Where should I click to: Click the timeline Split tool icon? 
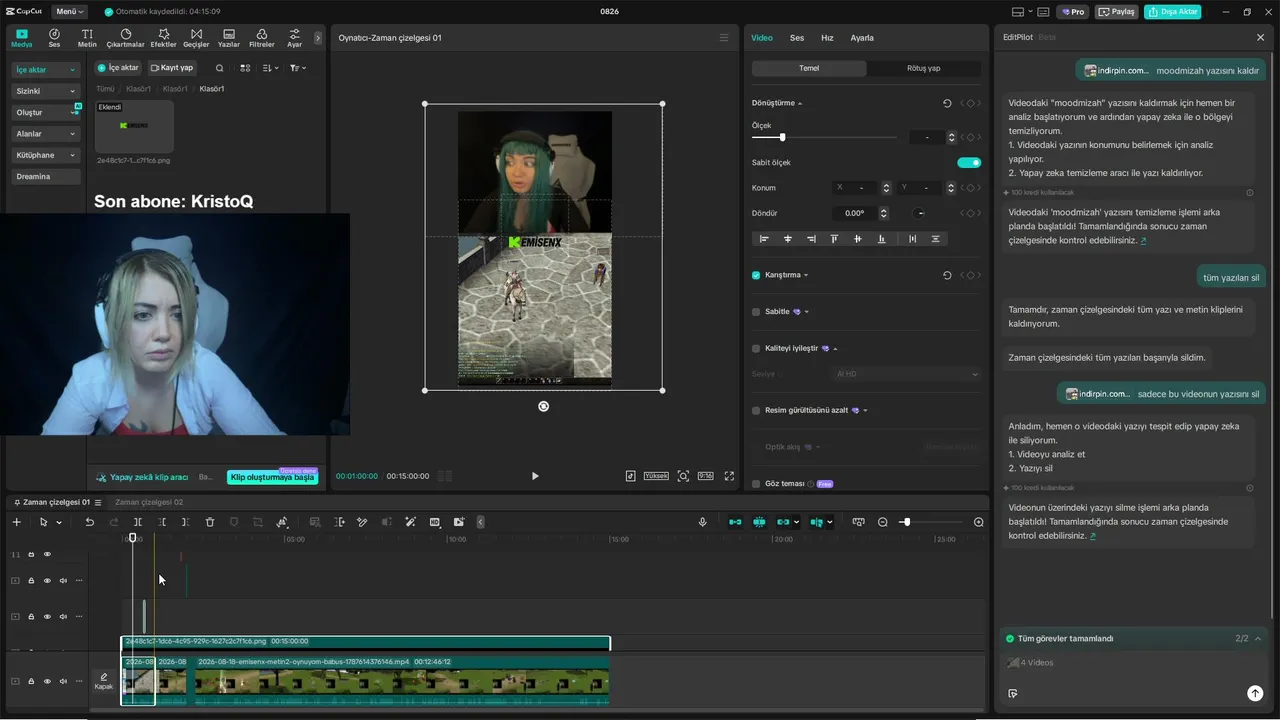click(x=138, y=522)
